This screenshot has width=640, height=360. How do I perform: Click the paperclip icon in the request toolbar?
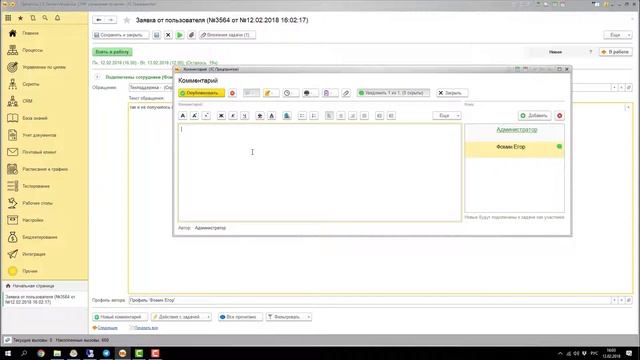[191, 35]
